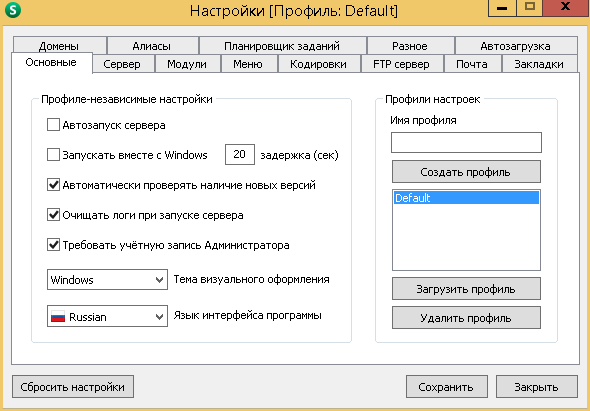Click the Russian flag icon
The height and width of the screenshot is (411, 590).
pyautogui.click(x=58, y=317)
